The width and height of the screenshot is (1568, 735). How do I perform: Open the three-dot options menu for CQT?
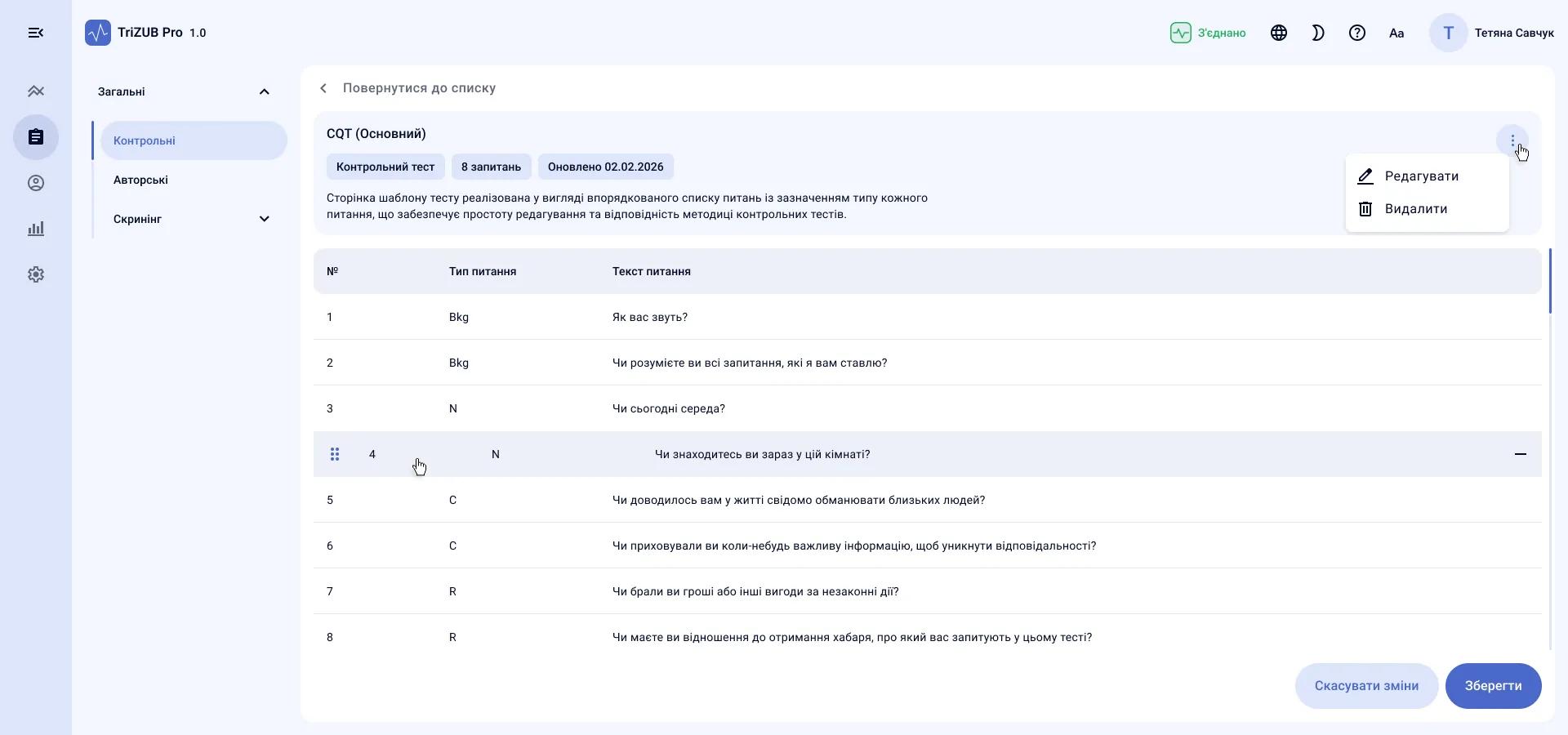click(x=1512, y=140)
